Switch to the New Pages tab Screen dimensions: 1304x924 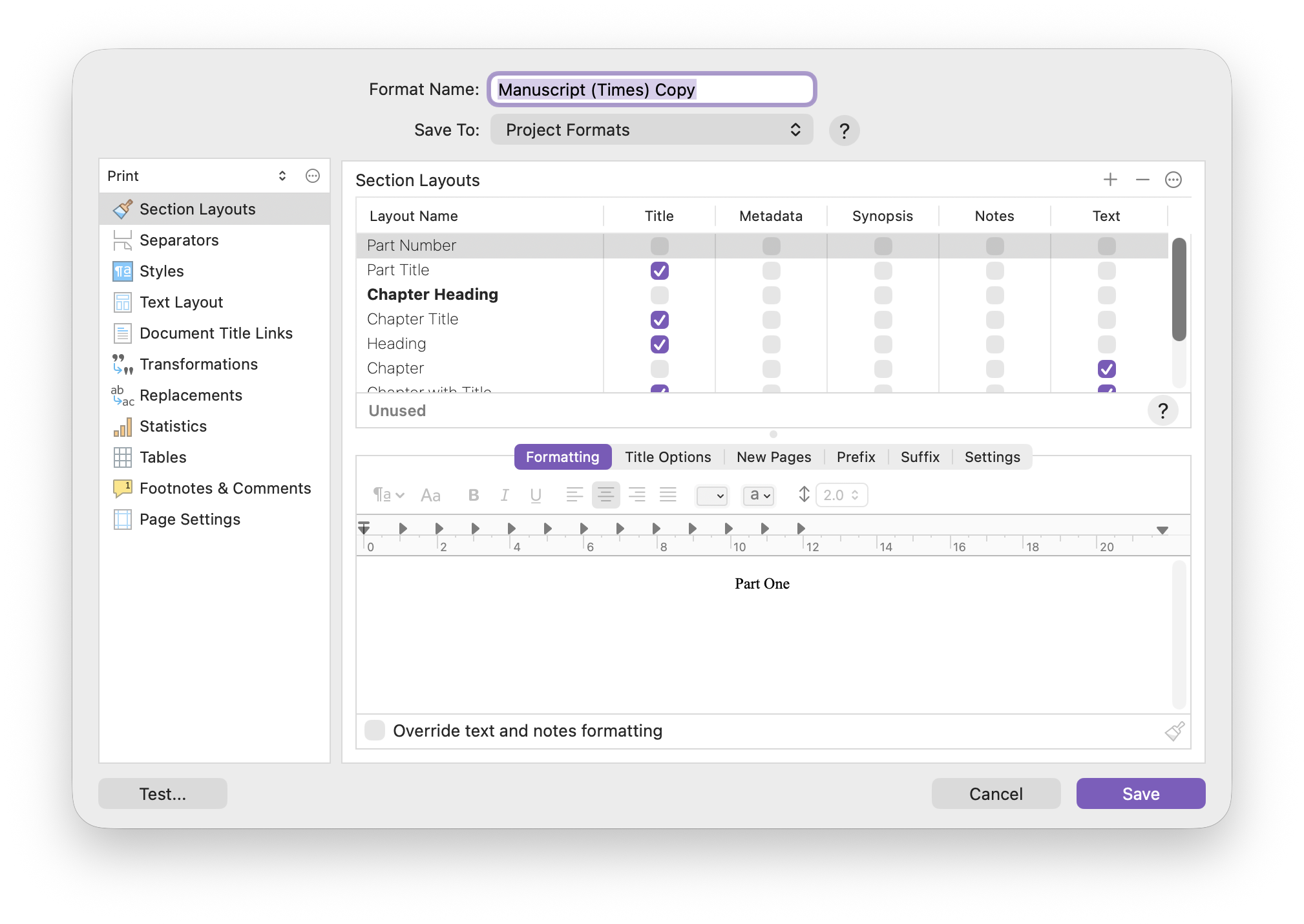click(x=773, y=457)
